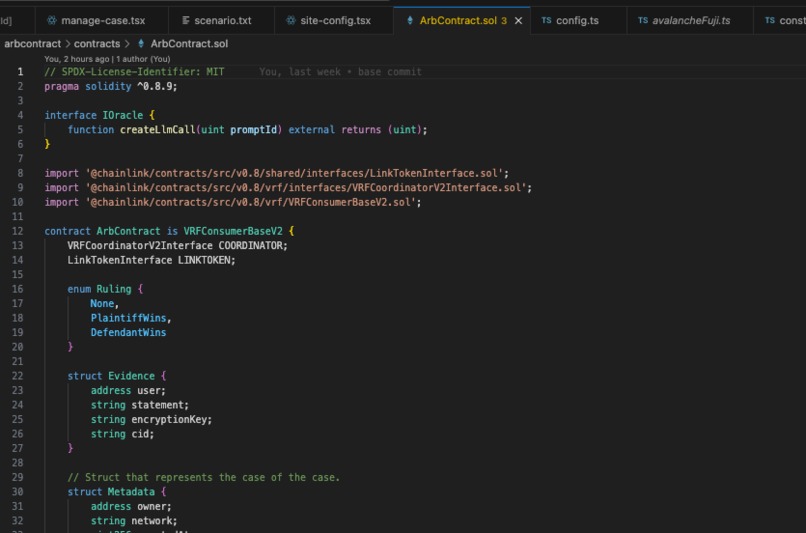Open the scenario.txt tab
806x533 pixels.
[222, 21]
